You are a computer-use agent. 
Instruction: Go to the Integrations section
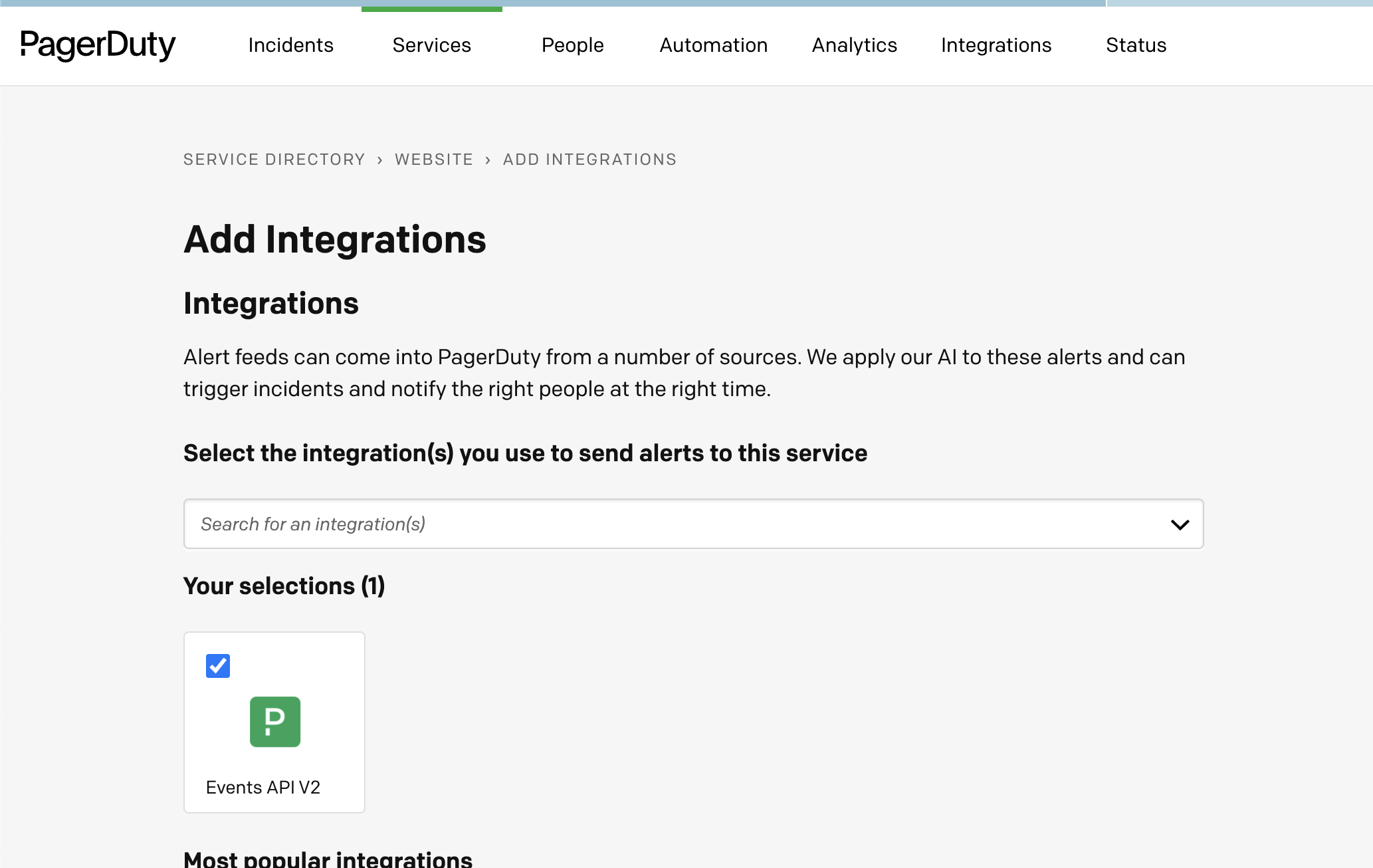996,45
